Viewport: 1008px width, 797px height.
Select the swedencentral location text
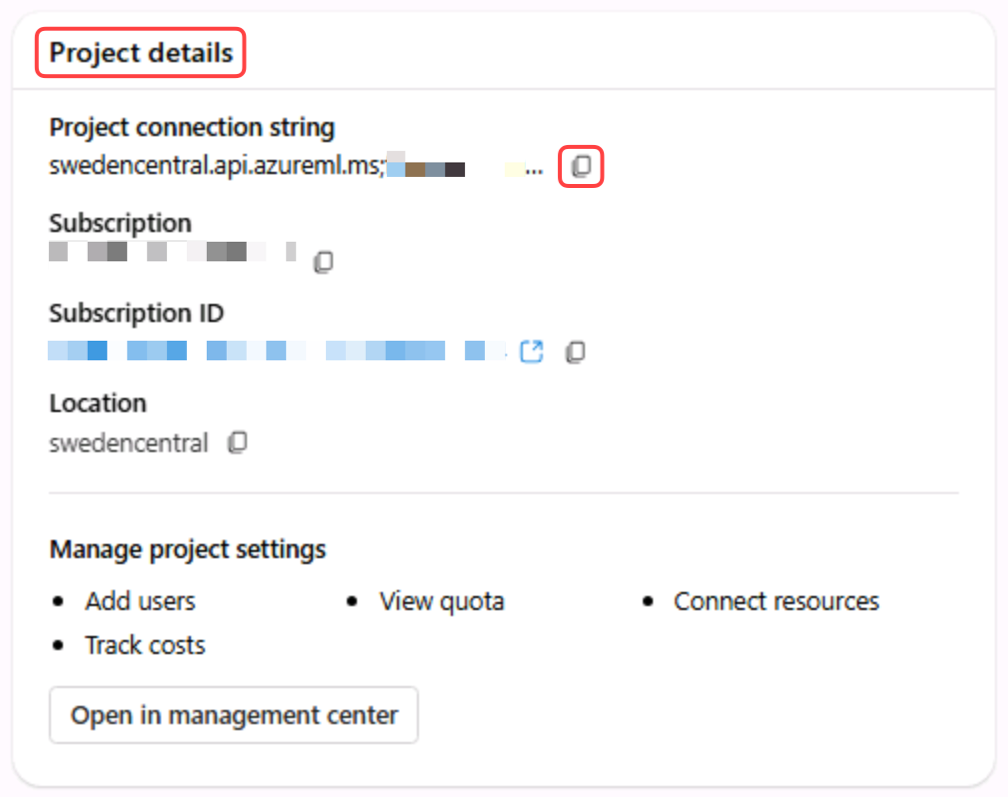(x=128, y=441)
